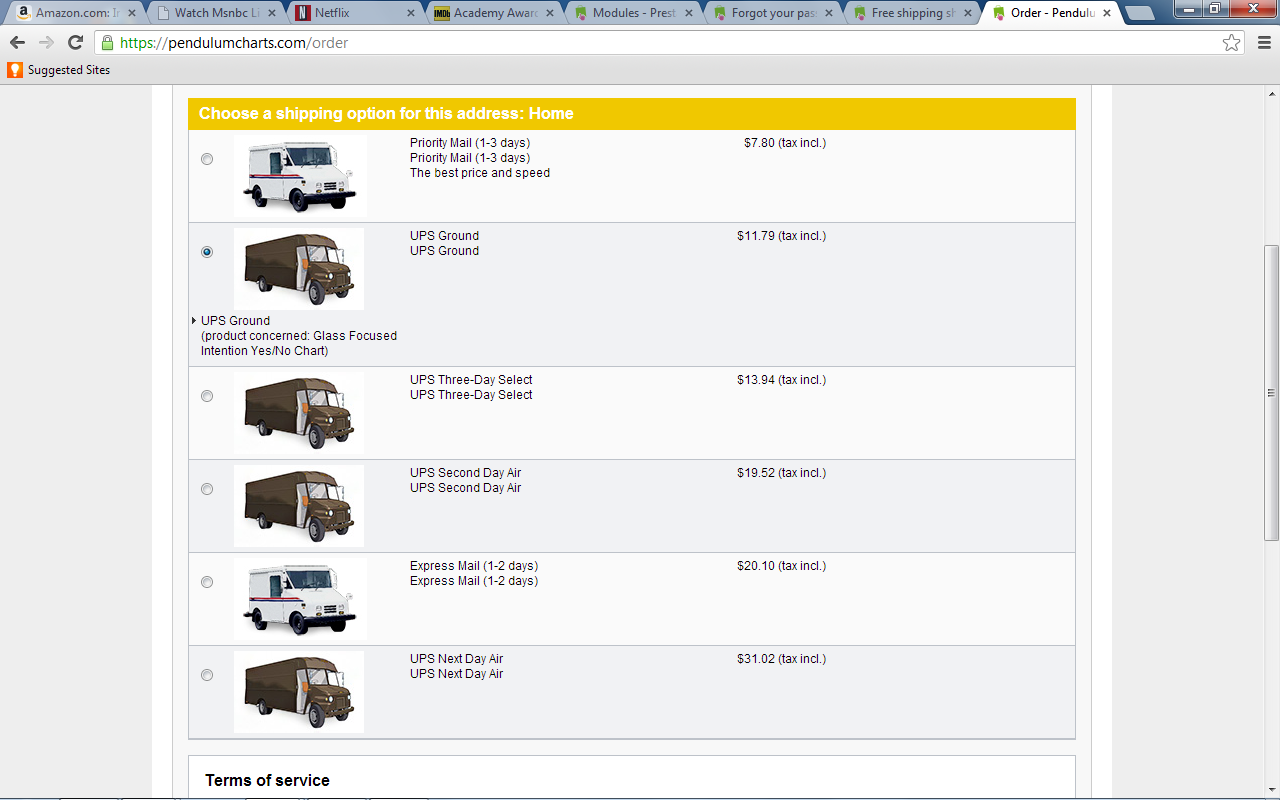1280x800 pixels.
Task: Click the Suggested Sites bookmark icon
Action: 15,70
